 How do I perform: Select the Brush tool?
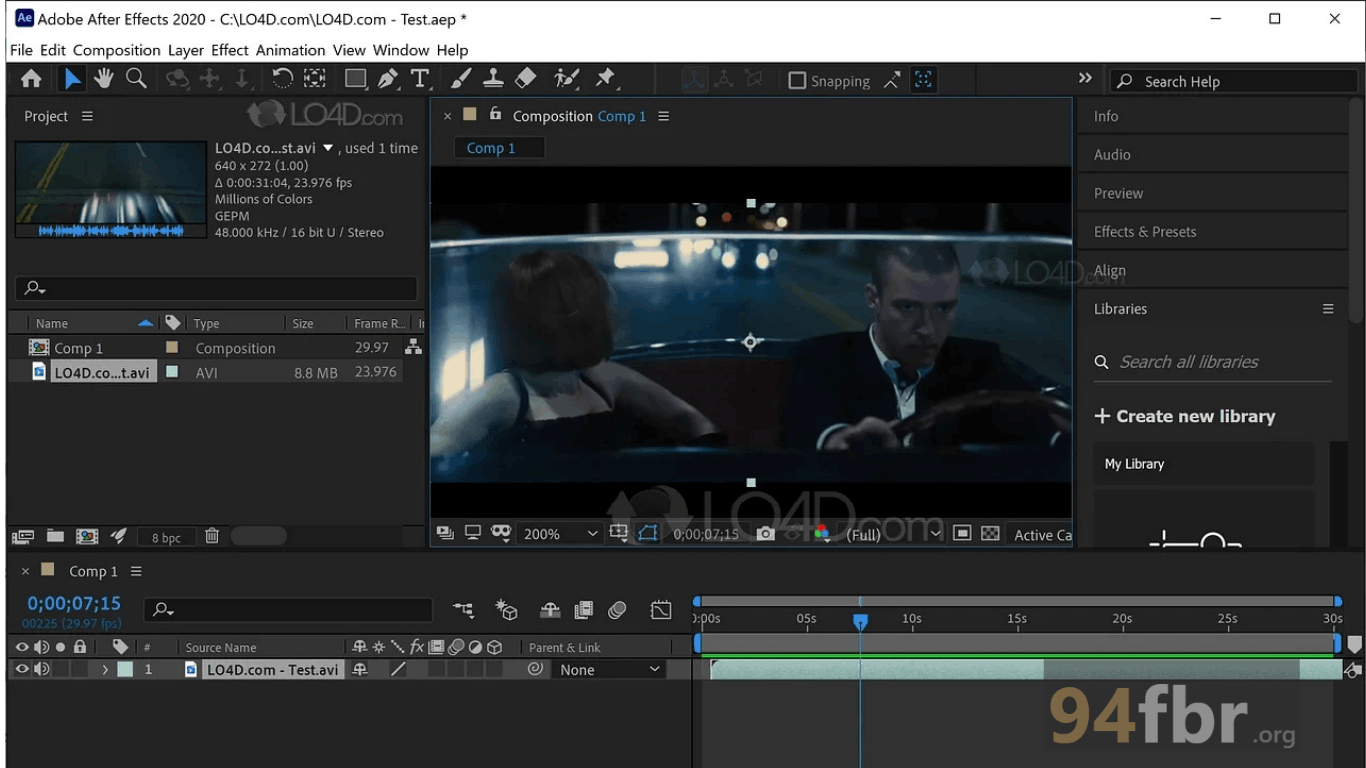point(461,79)
